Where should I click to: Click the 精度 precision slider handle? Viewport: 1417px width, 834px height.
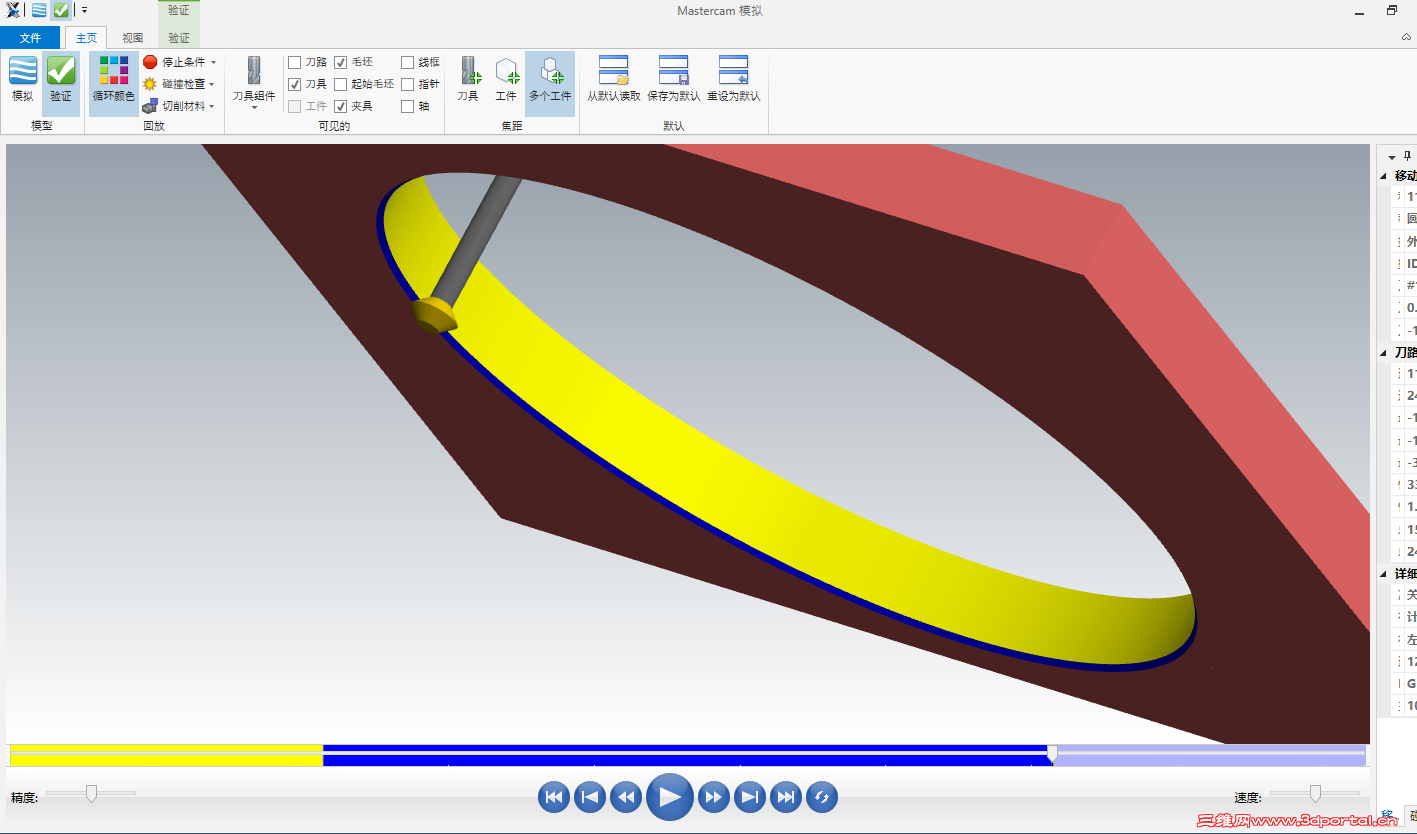pyautogui.click(x=91, y=793)
